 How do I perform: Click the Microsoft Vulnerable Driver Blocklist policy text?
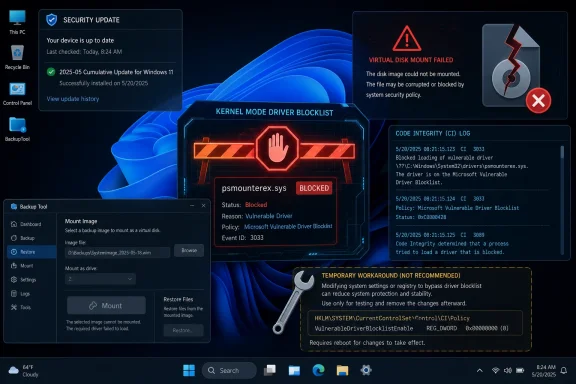[x=288, y=227]
